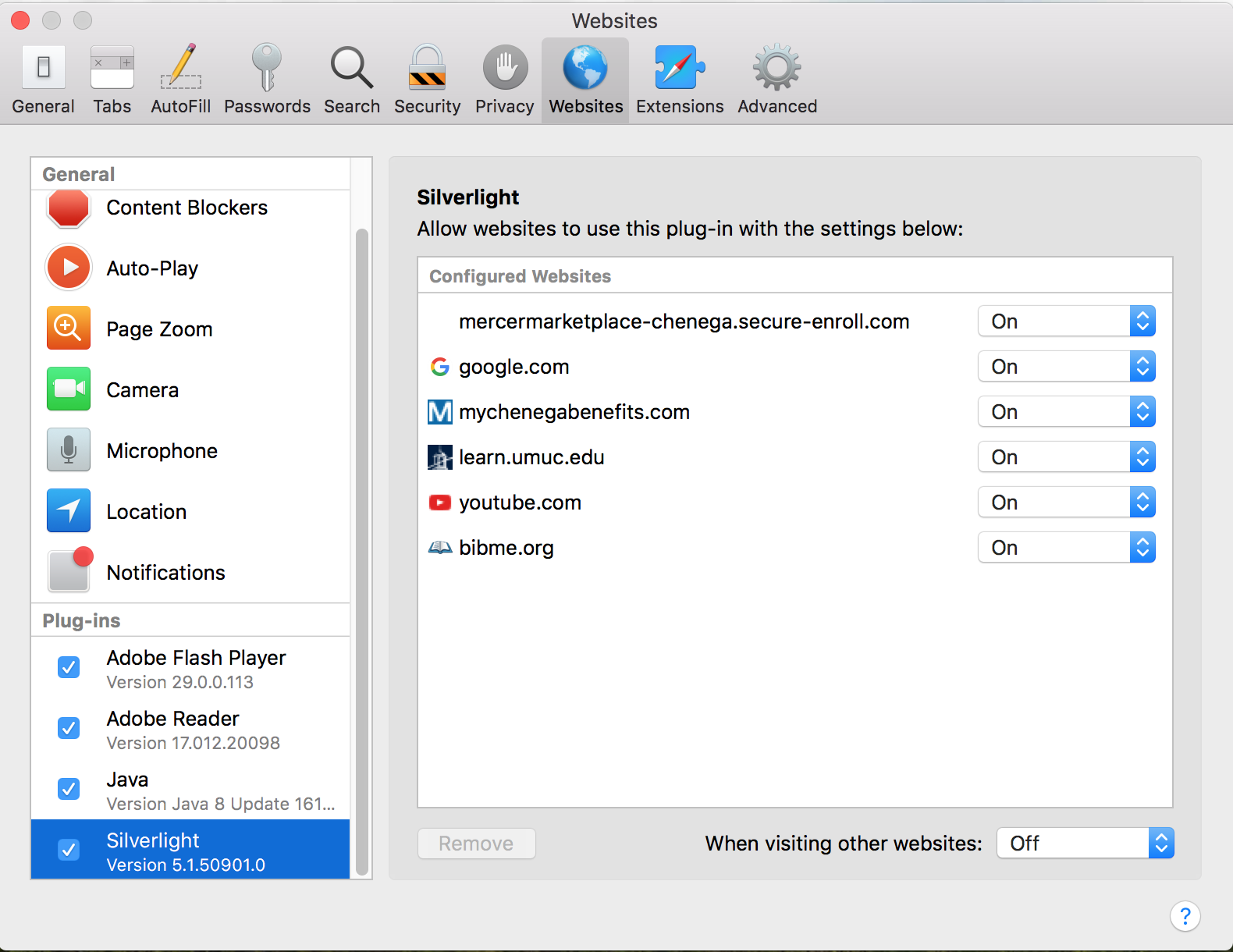Switch to the Tabs label in toolbar
Screen dimensions: 1233x952
pos(112,106)
